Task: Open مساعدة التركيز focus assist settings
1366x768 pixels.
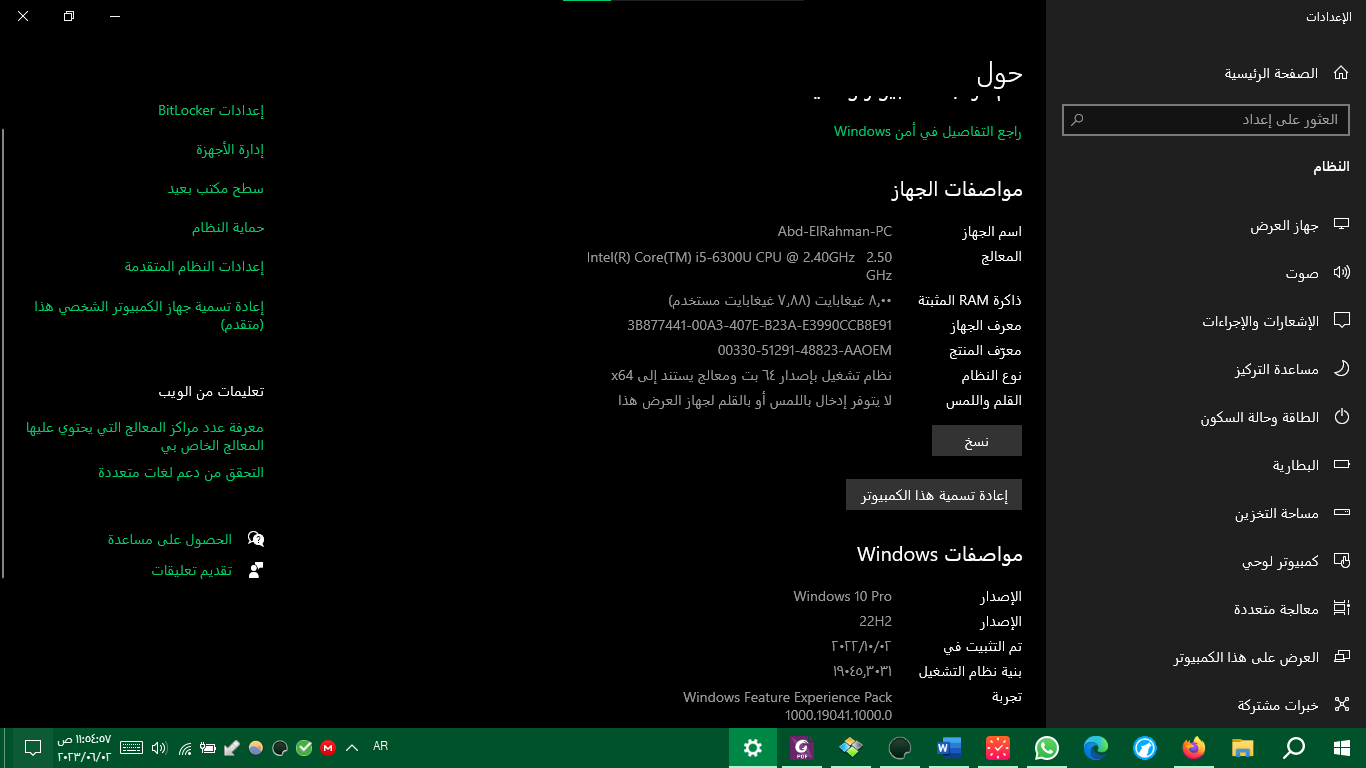Action: (x=1293, y=369)
